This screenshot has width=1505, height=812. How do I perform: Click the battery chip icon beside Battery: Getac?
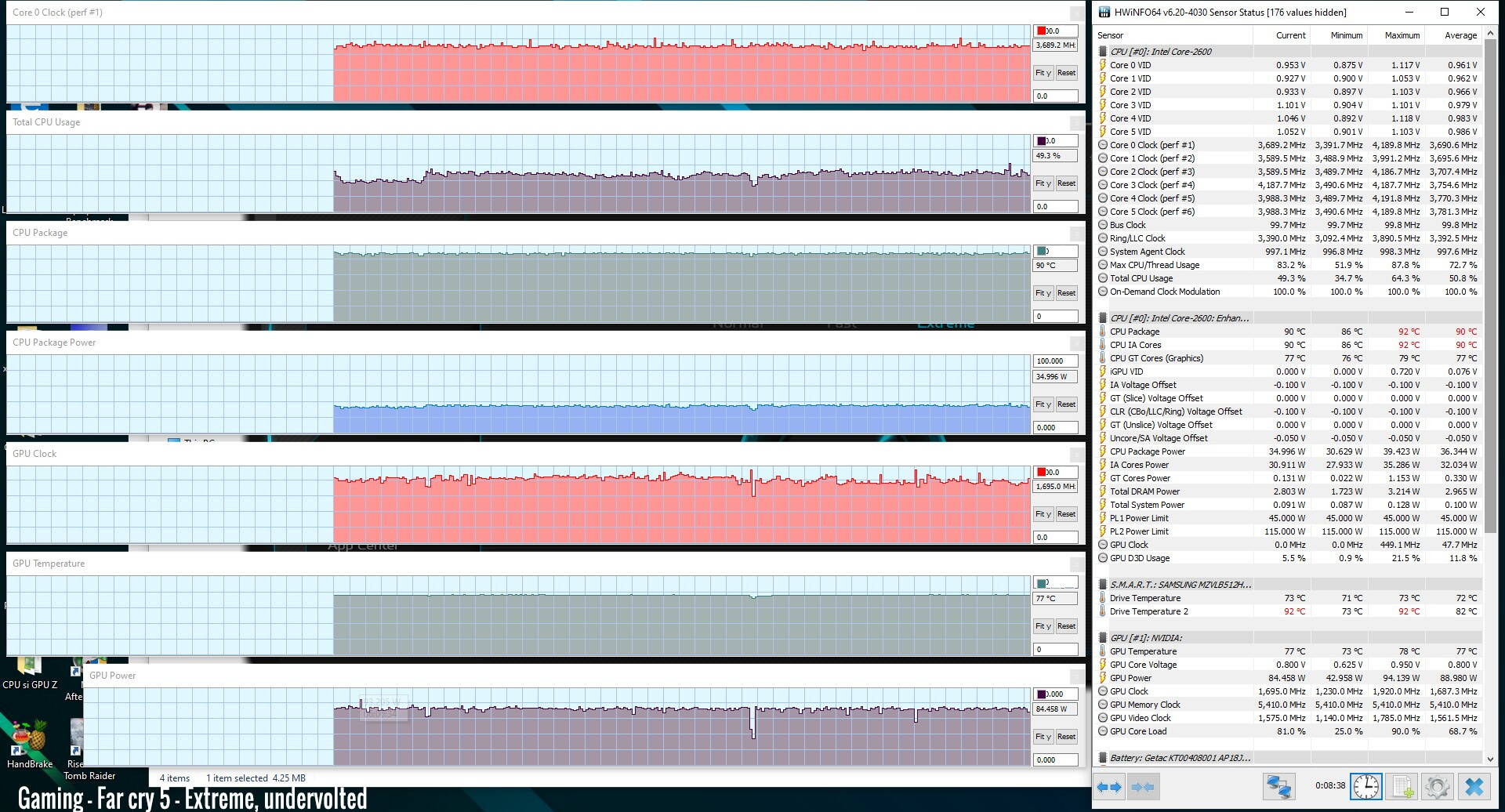1103,758
